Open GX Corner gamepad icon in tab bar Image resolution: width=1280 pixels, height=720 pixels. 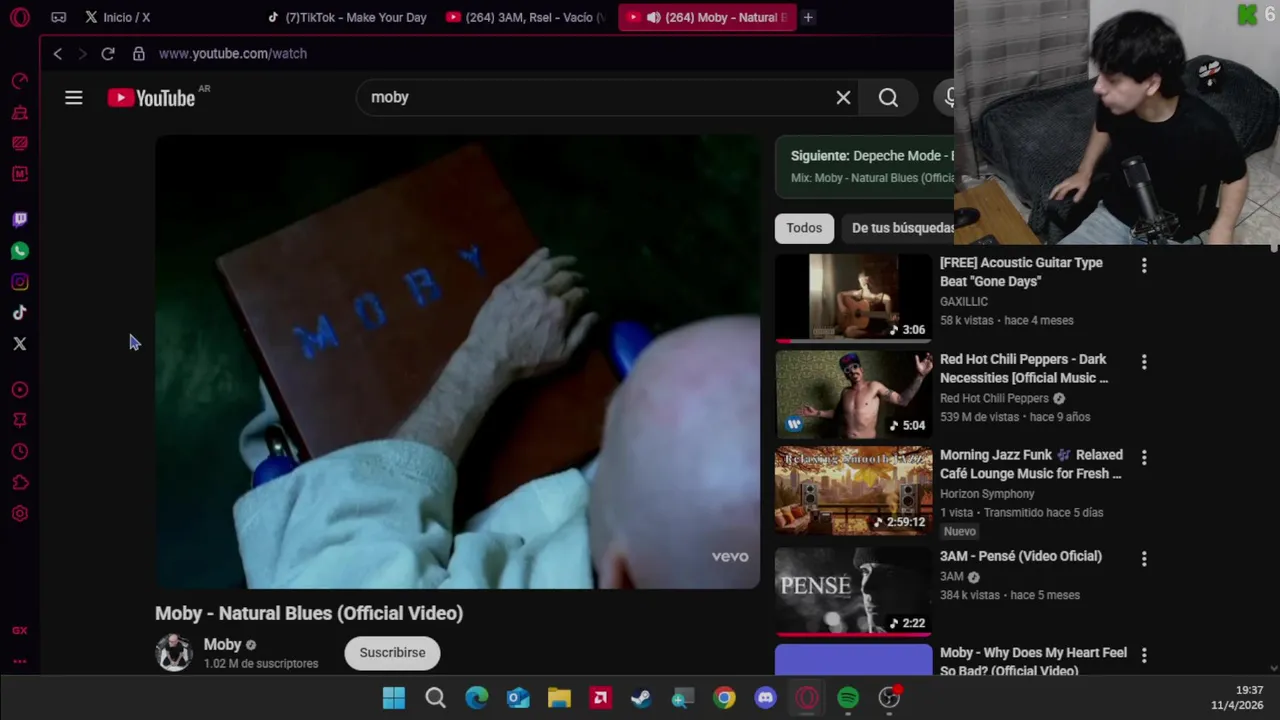click(59, 17)
